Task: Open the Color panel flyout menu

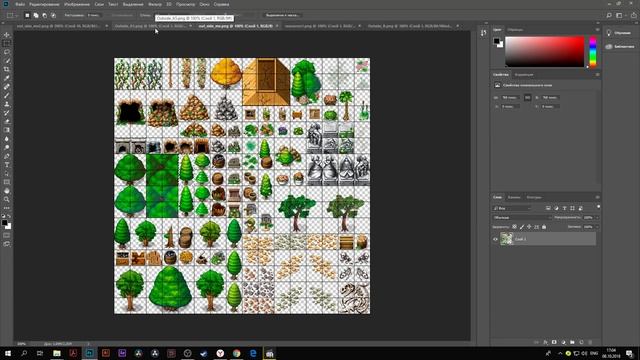Action: click(597, 29)
